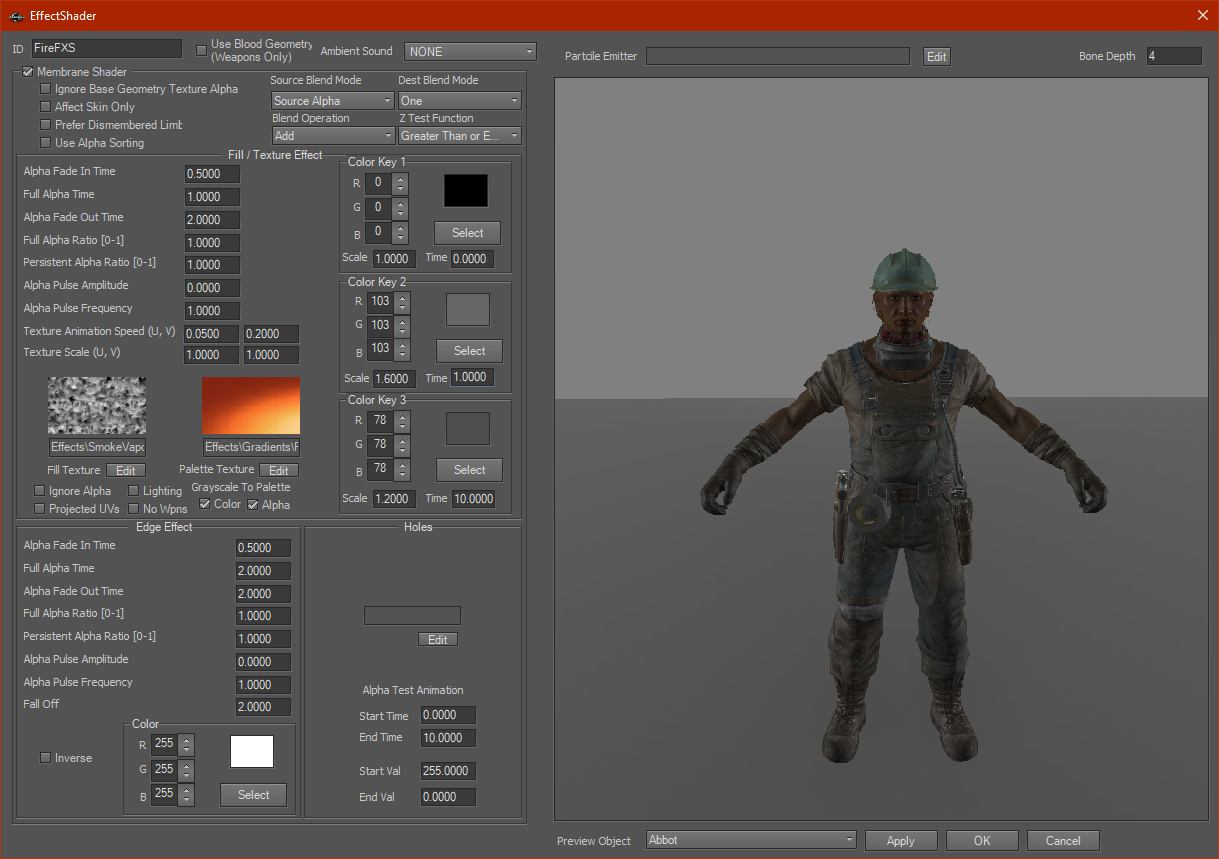Click the Fill Texture path field Effects\SmokeVap
The image size is (1219, 859).
point(97,447)
